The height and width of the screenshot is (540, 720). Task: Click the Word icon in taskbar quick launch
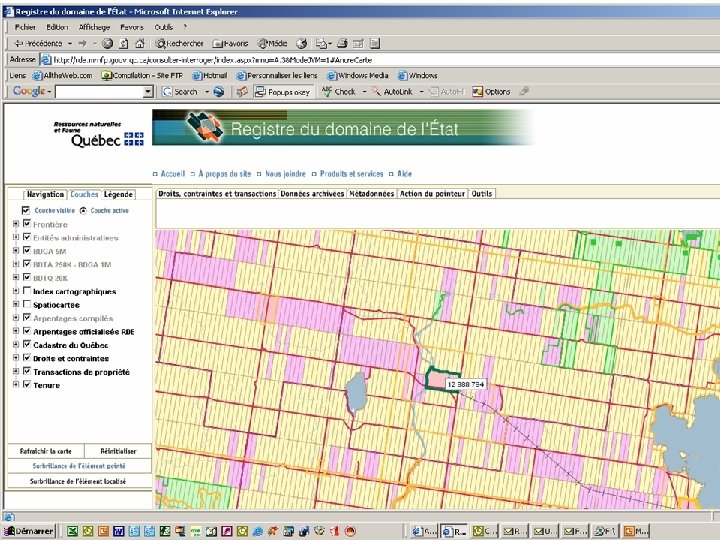tap(118, 531)
